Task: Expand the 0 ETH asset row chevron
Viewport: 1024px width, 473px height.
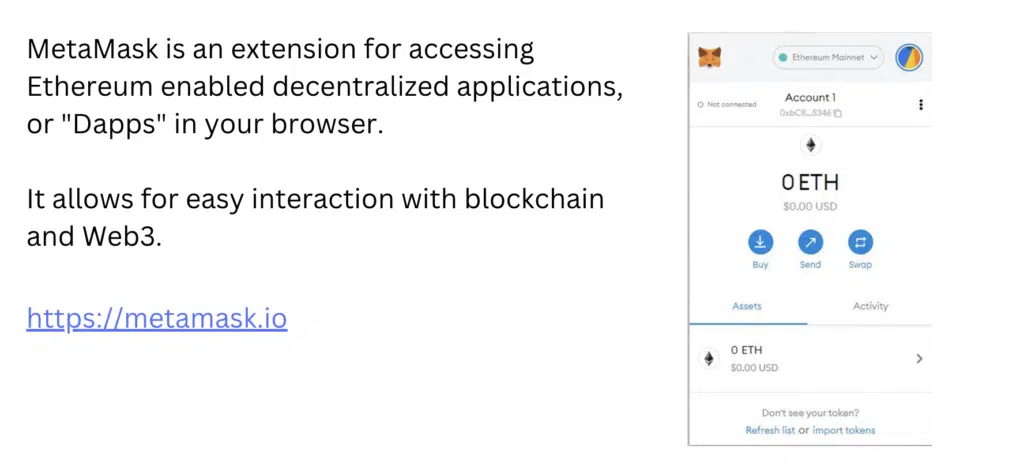Action: 920,359
